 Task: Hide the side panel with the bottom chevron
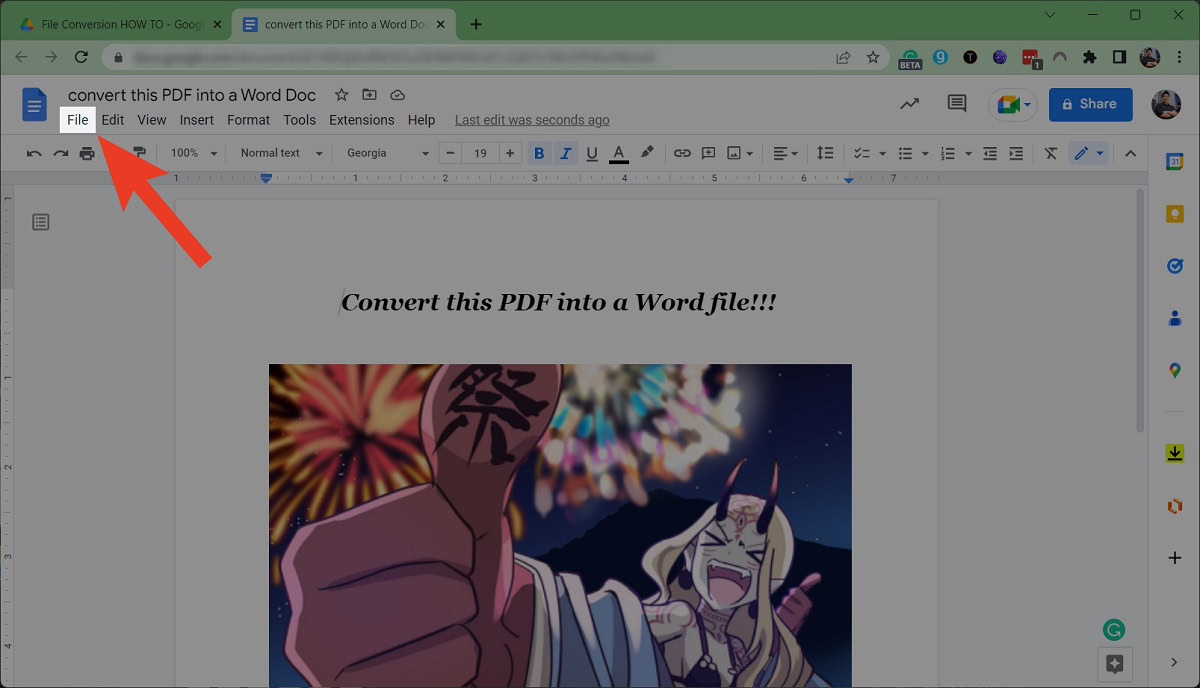(1175, 662)
